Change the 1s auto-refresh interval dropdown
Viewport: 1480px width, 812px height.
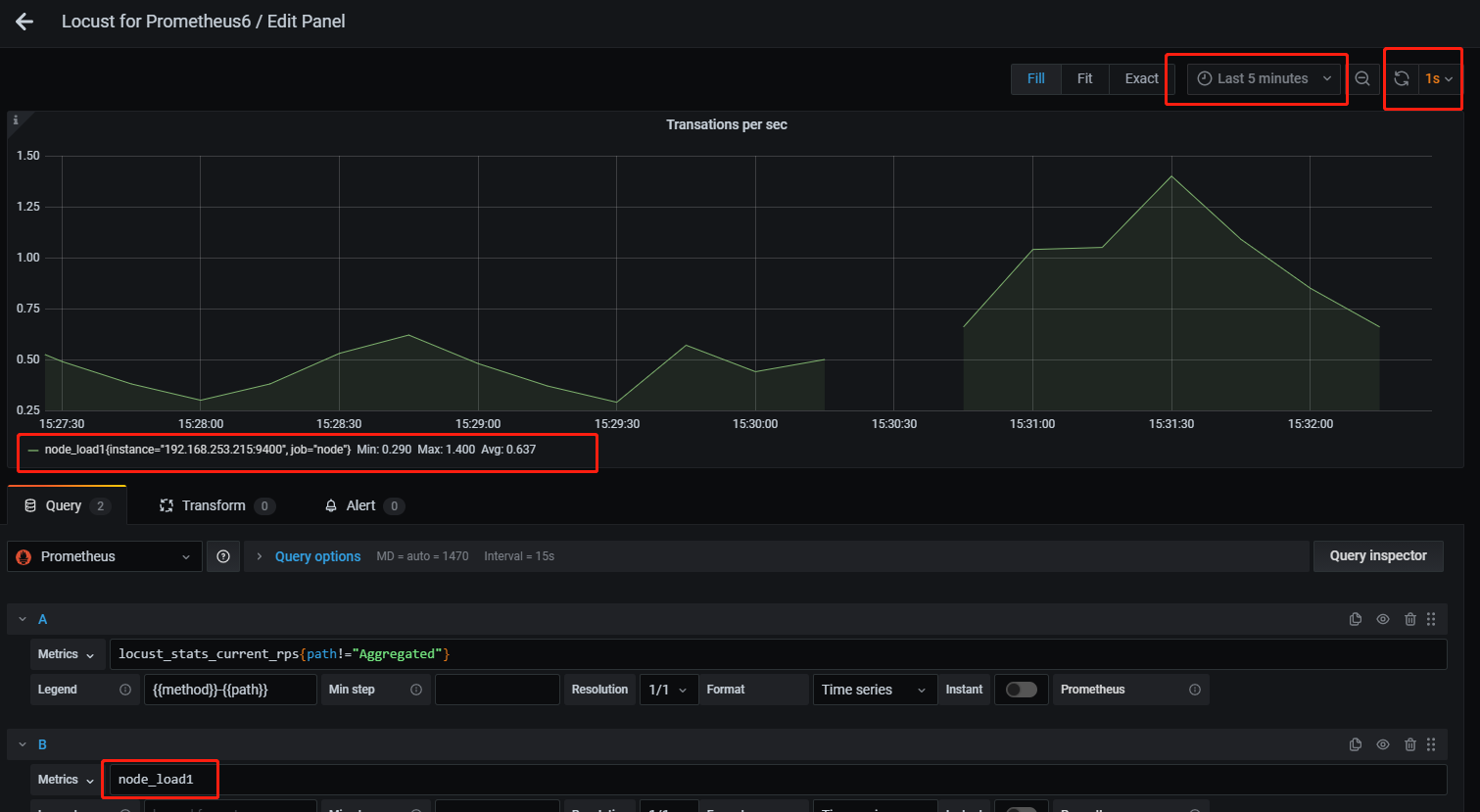tap(1439, 78)
